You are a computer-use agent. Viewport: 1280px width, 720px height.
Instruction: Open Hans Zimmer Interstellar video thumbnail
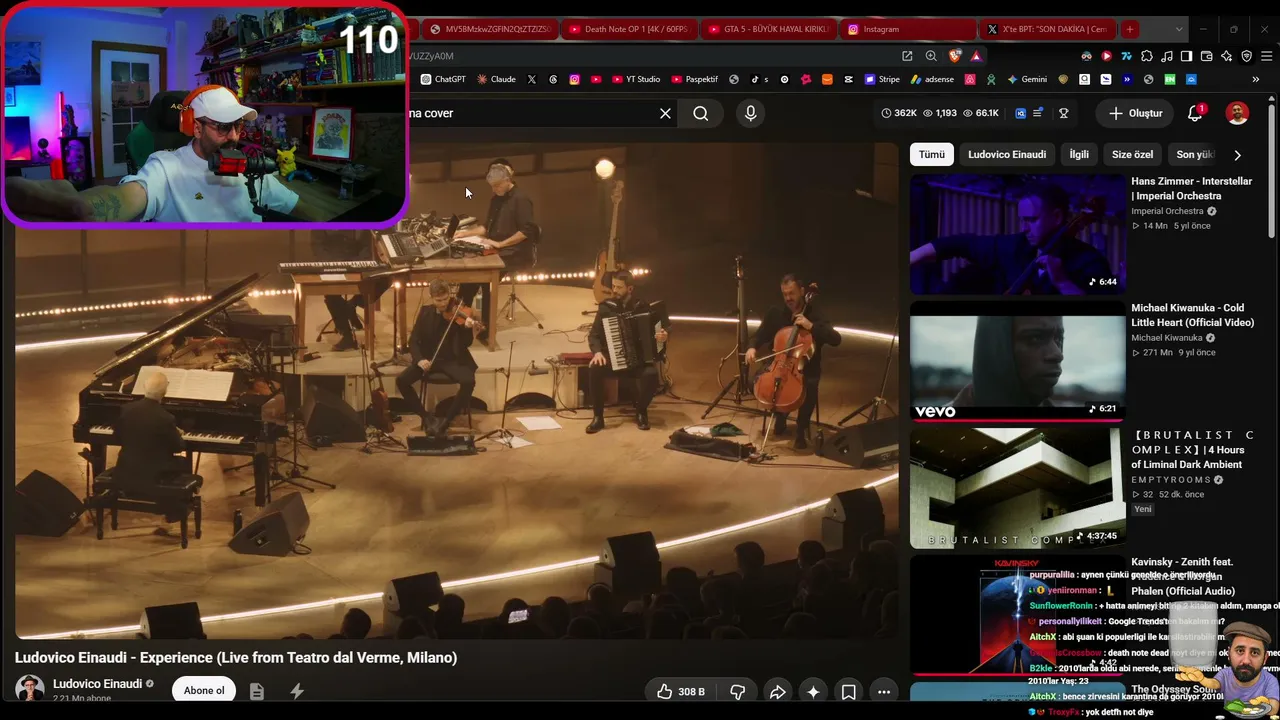coord(1017,234)
